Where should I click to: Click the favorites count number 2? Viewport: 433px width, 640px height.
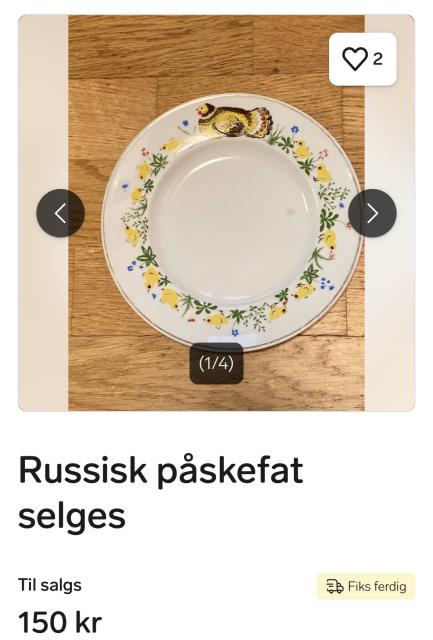[378, 59]
